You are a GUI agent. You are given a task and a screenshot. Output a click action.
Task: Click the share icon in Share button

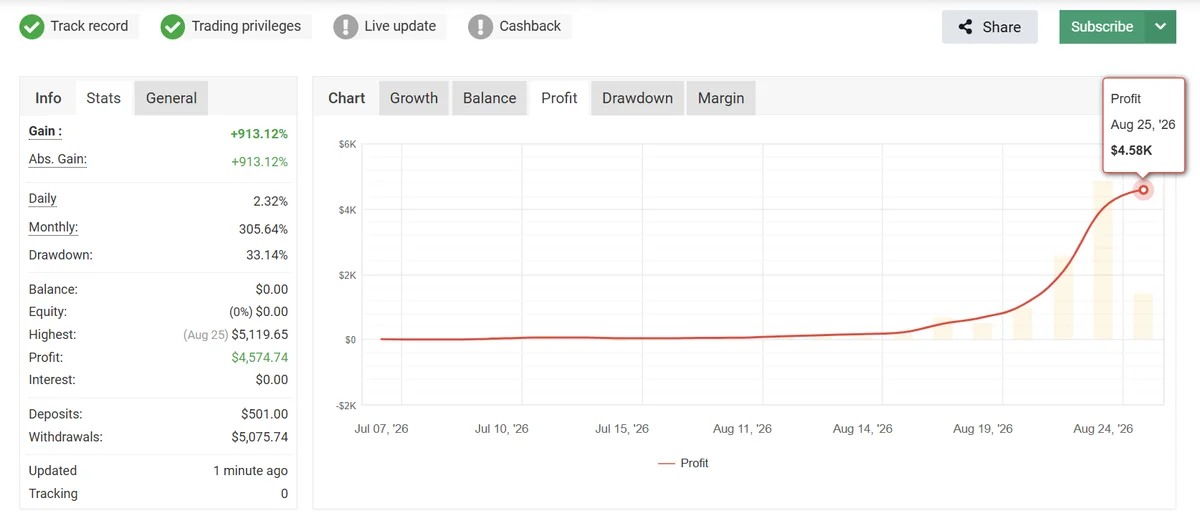966,27
